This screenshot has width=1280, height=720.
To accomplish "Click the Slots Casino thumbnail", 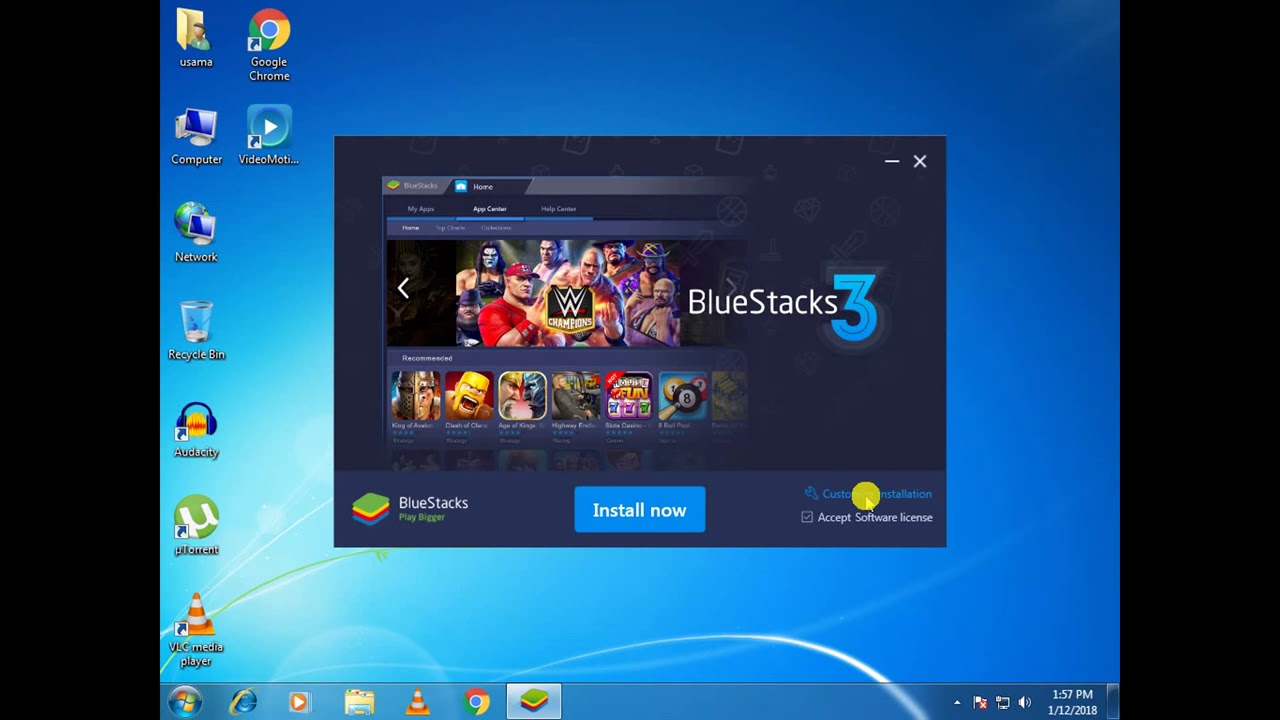I will [x=629, y=395].
